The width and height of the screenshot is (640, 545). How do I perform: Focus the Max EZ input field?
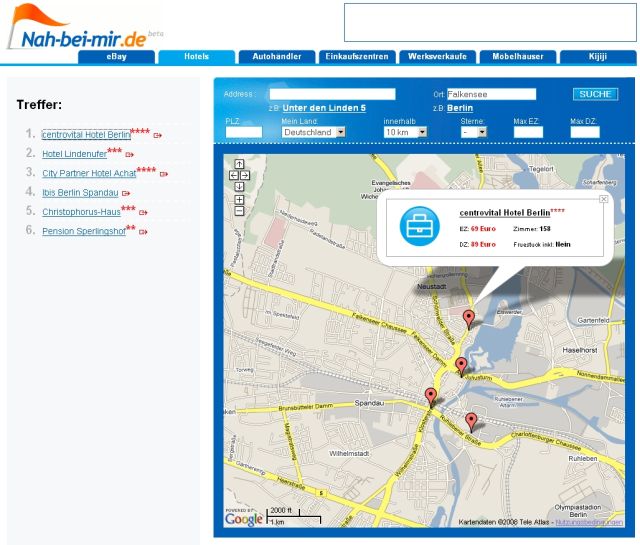coord(528,132)
